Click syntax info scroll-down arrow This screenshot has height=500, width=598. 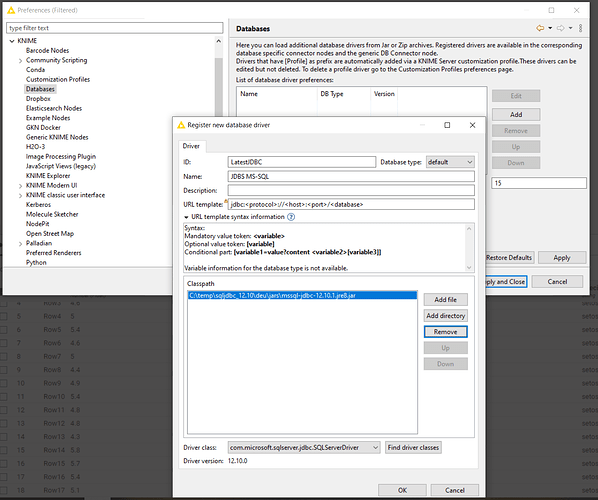tap(469, 268)
